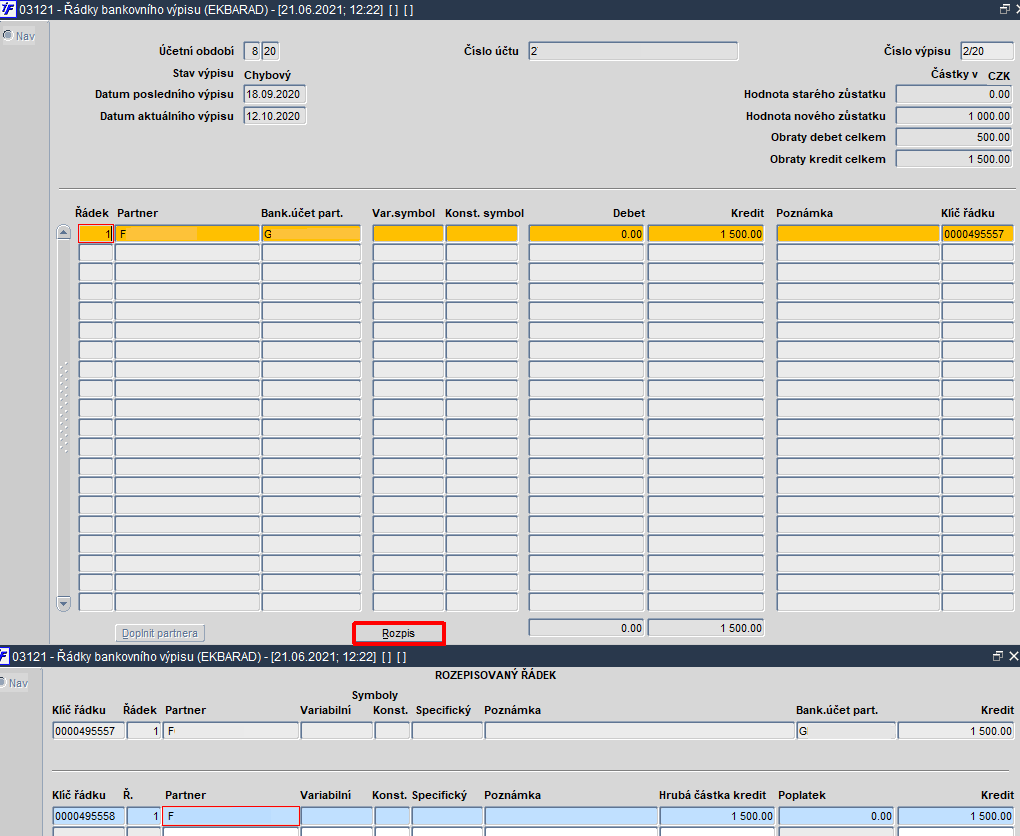Click the Obraty debet celkem field
Screen dimensions: 1020x836
click(x=954, y=137)
